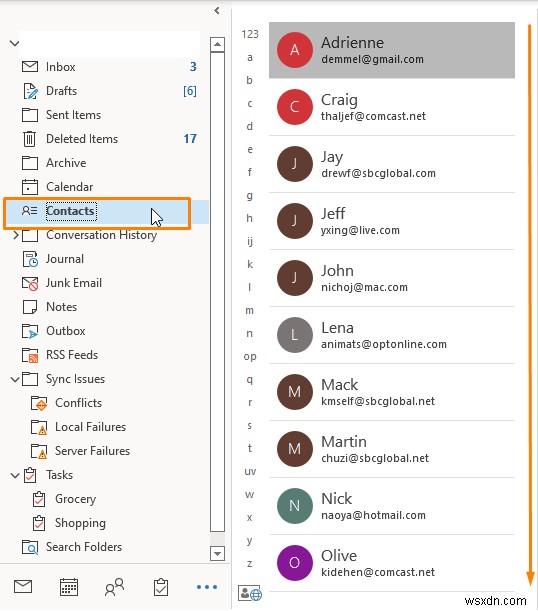The width and height of the screenshot is (538, 611).
Task: Click Deleted Items count 17
Action: coord(190,139)
